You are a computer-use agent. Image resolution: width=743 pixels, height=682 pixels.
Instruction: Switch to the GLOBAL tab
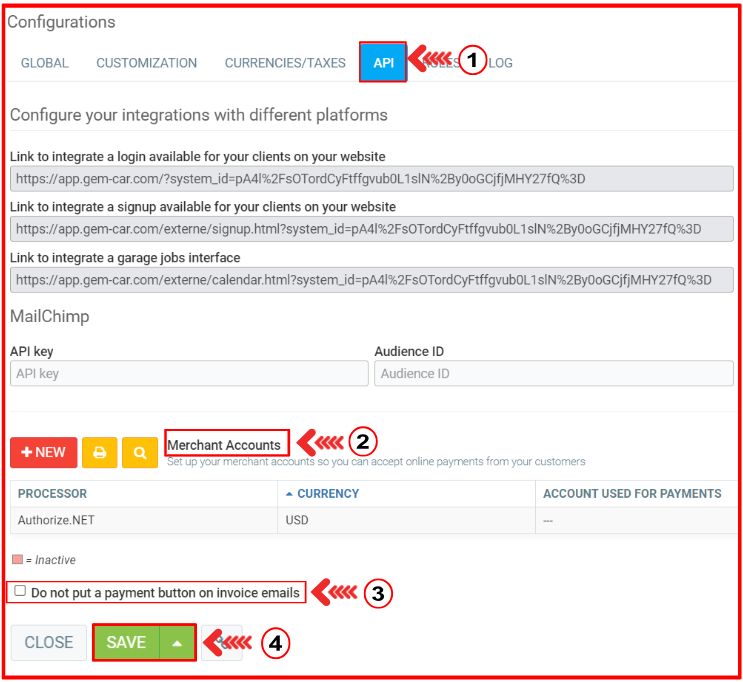point(45,63)
